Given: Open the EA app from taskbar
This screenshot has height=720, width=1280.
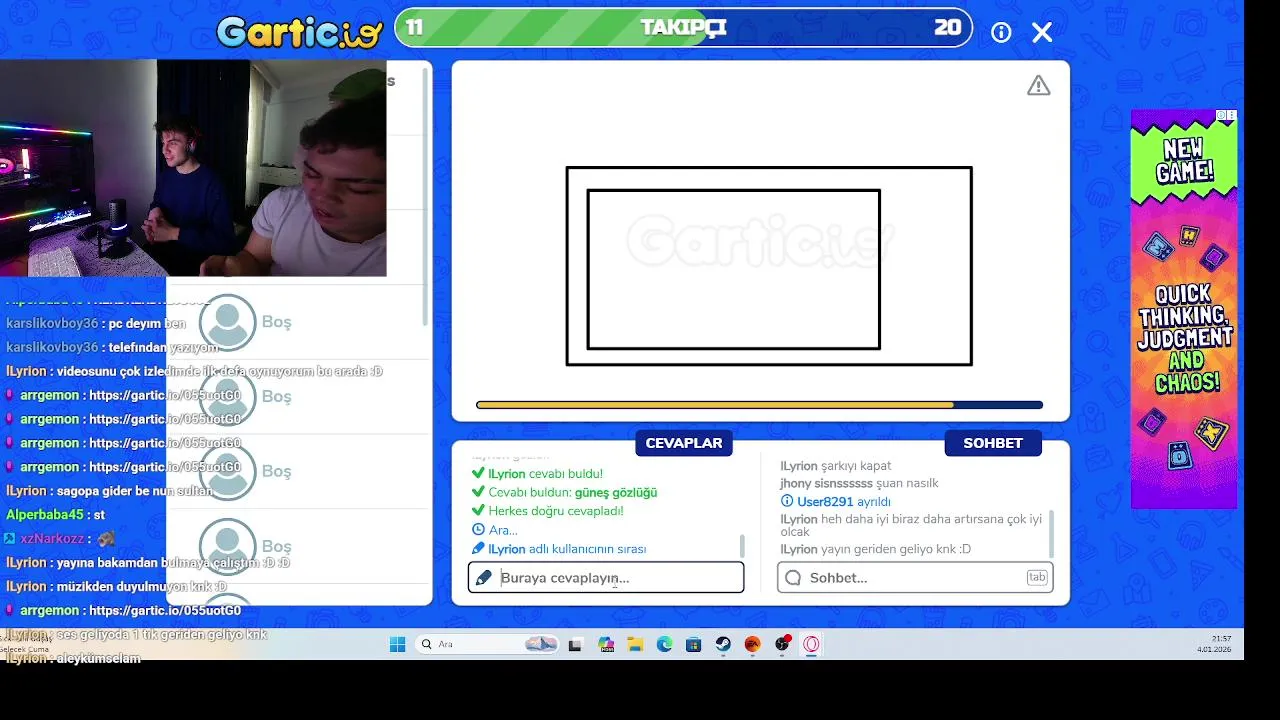Looking at the screenshot, I should point(752,645).
